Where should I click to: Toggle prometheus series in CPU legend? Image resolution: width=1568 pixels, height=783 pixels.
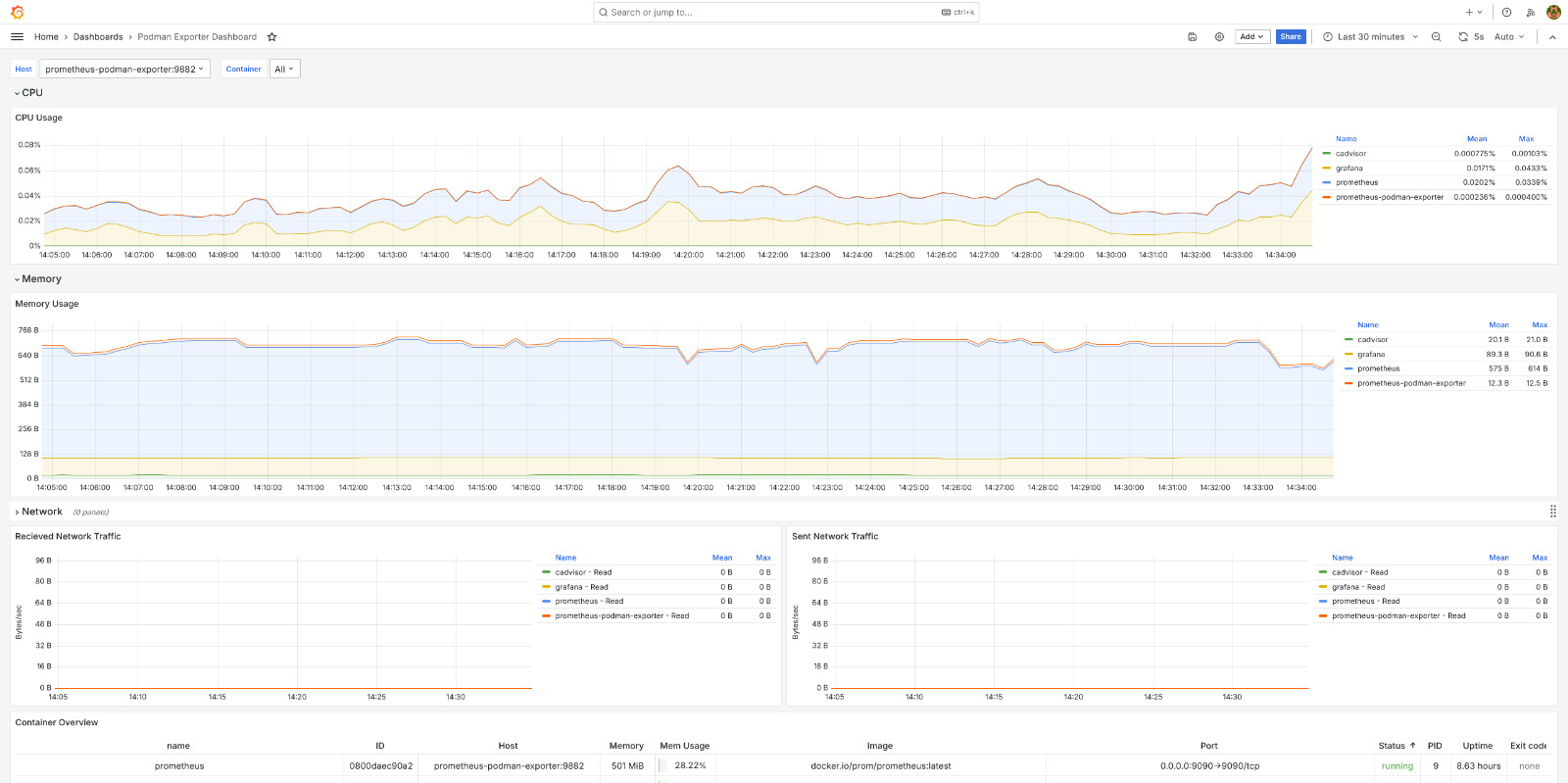pyautogui.click(x=1356, y=182)
